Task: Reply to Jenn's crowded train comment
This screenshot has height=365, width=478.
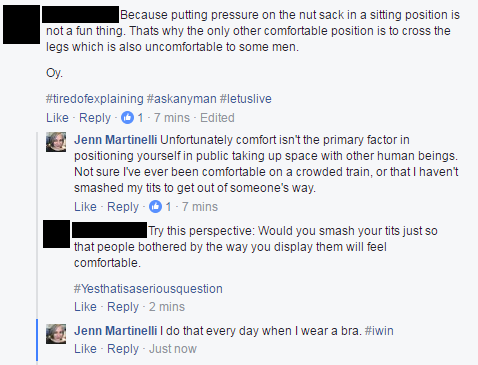Action: (123, 207)
